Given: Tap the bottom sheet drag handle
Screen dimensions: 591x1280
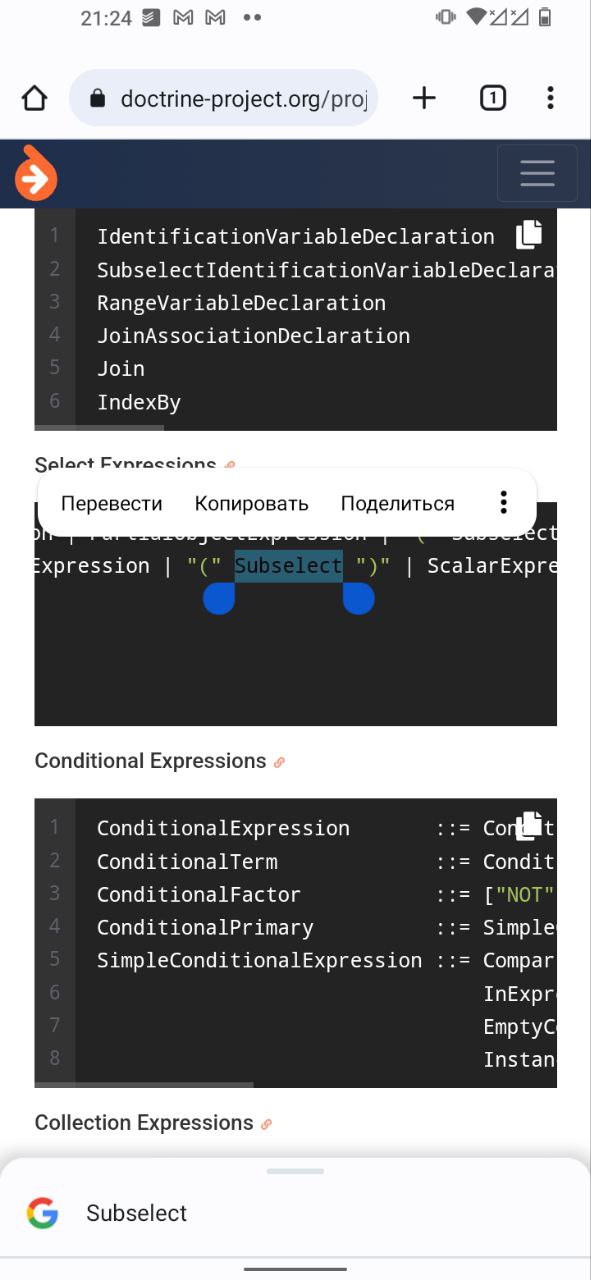Looking at the screenshot, I should pyautogui.click(x=295, y=1171).
